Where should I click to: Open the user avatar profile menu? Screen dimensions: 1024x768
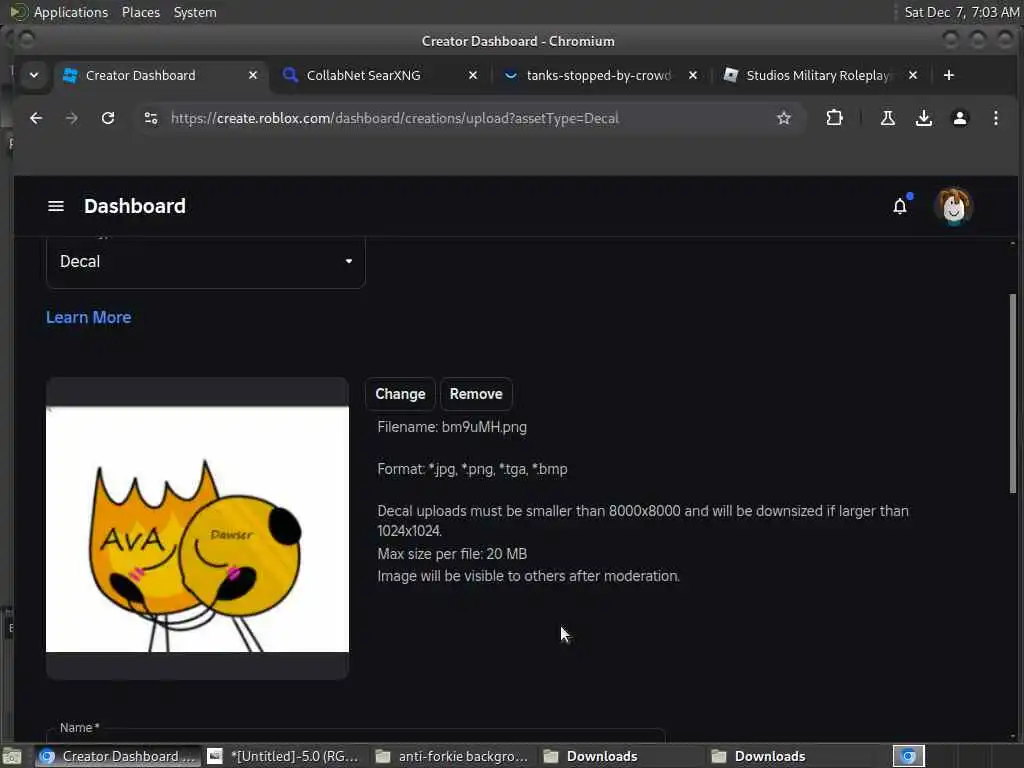click(x=953, y=206)
